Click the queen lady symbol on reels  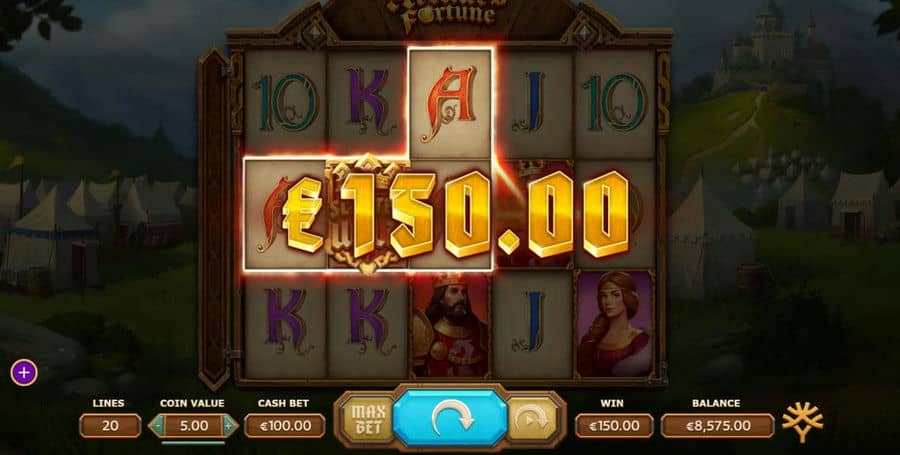(615, 325)
